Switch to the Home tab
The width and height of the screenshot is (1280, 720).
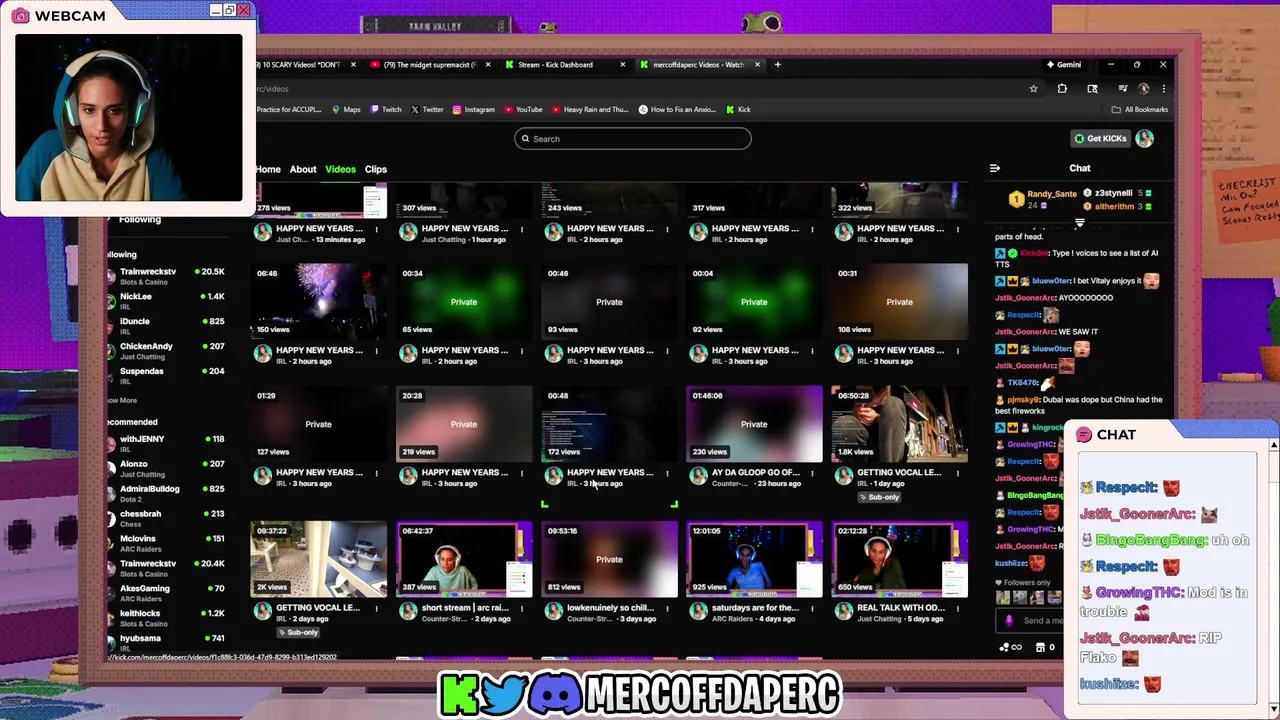(x=268, y=169)
